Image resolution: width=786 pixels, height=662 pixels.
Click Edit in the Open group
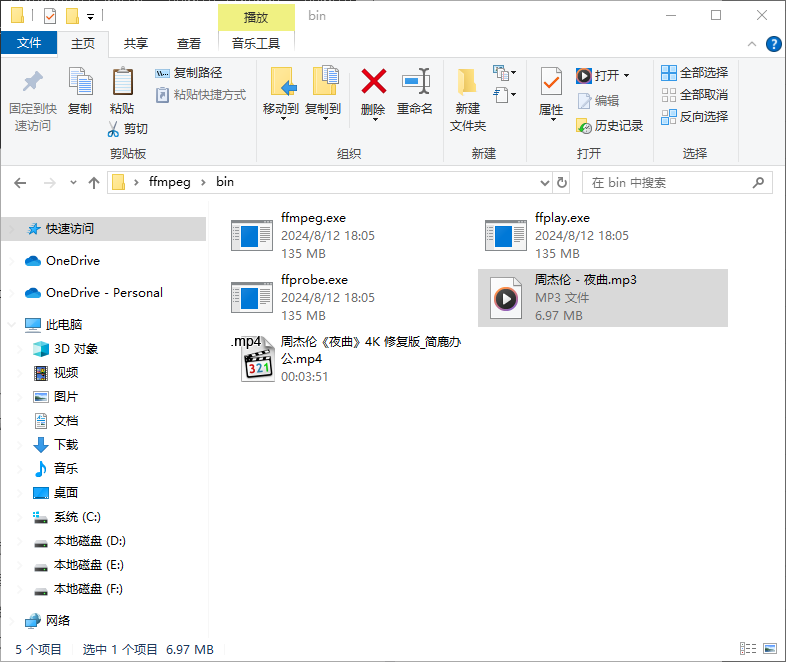tap(599, 101)
